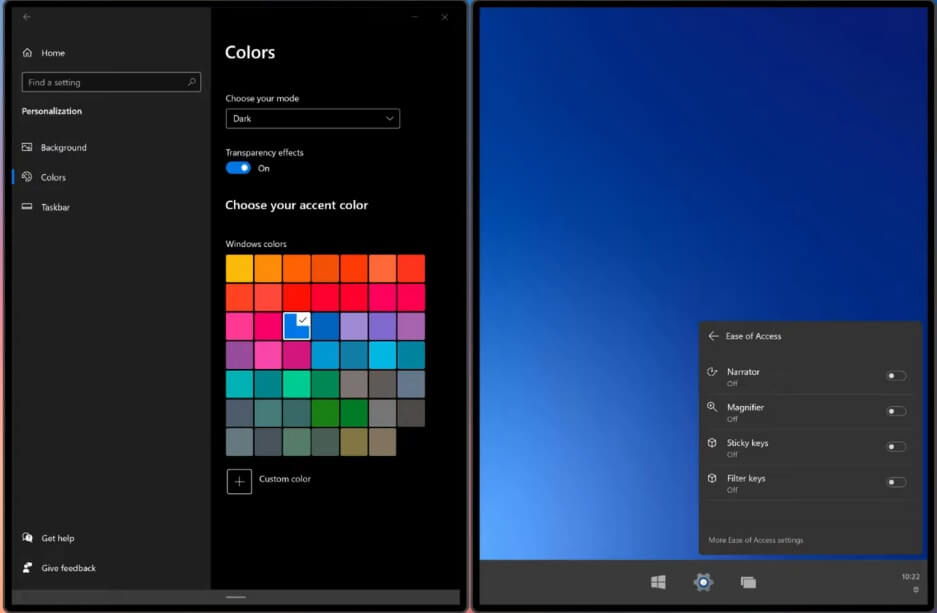Click the Get help icon

click(x=27, y=538)
